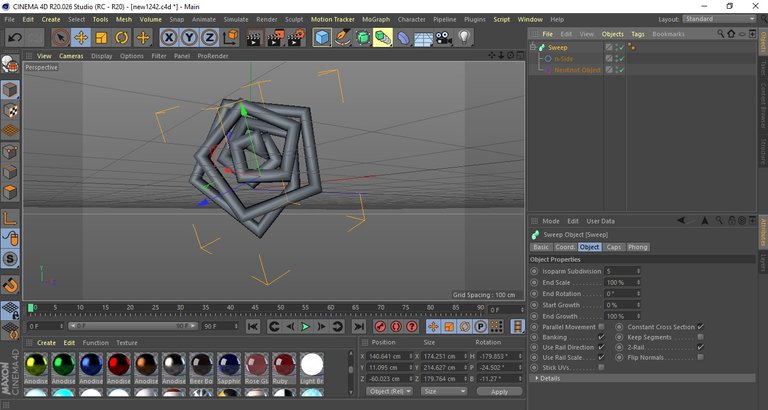Screen dimensions: 768x410
Task: Adjust End Rotation stepper arrows
Action: point(638,294)
